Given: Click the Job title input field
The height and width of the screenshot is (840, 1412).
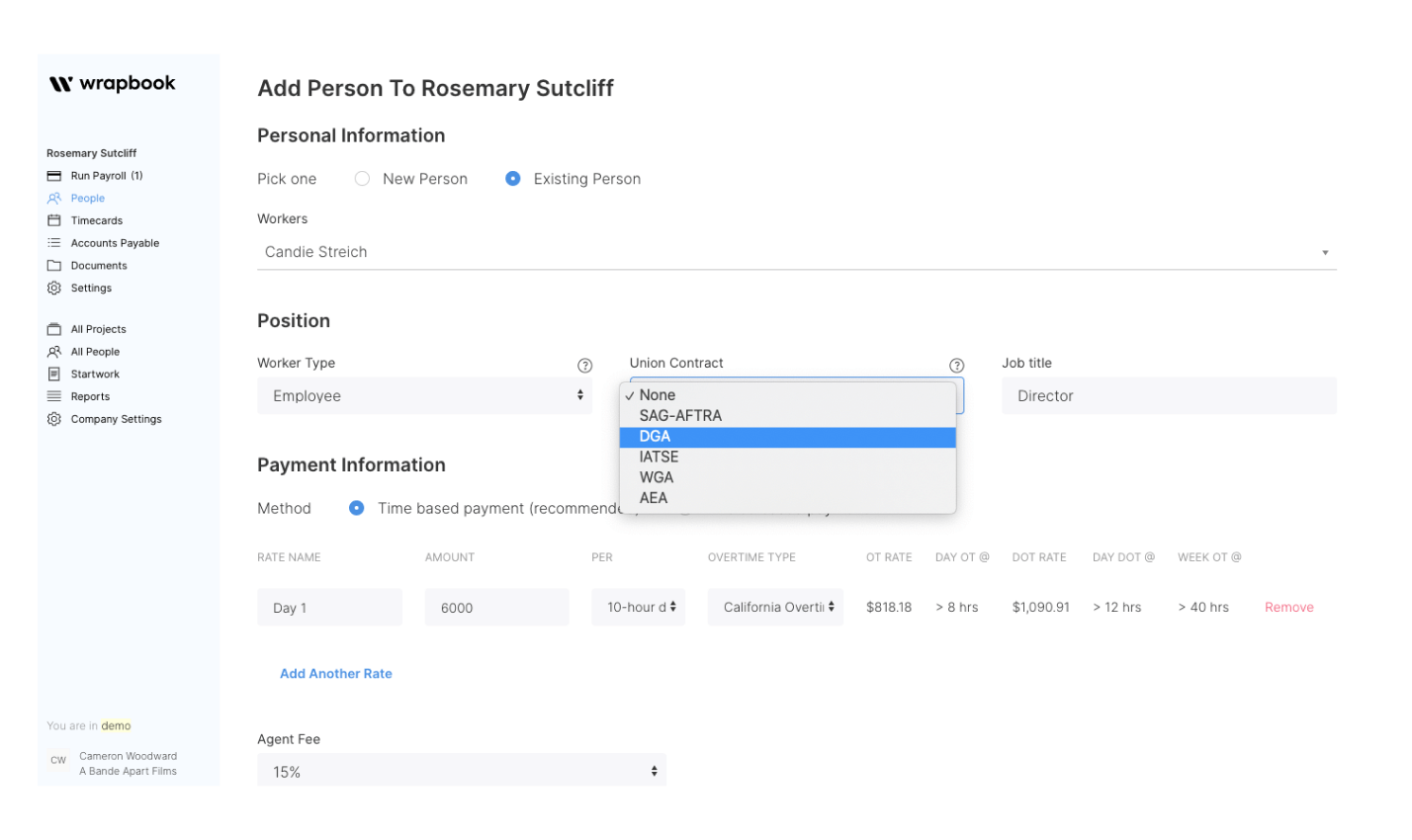Looking at the screenshot, I should coord(1168,395).
